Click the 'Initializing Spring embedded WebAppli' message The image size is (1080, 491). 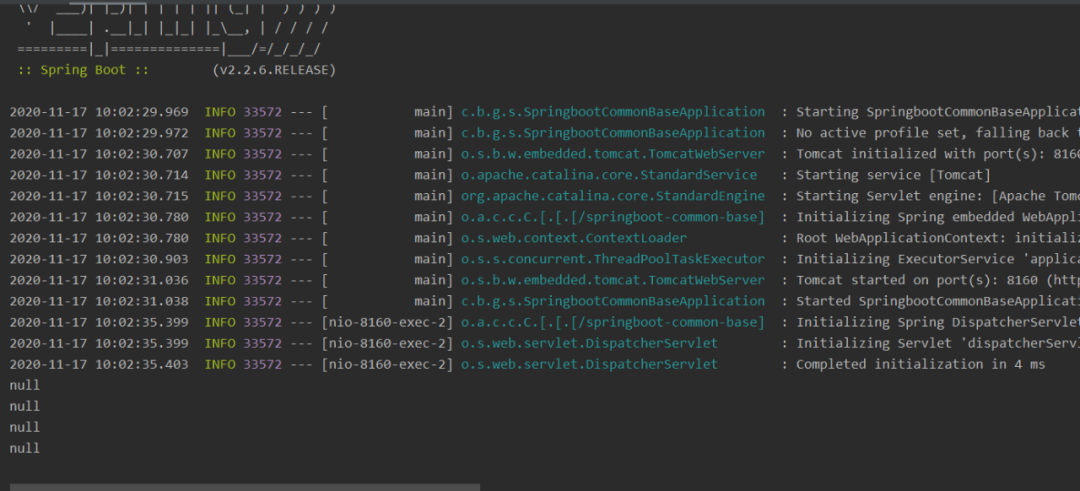(x=937, y=218)
